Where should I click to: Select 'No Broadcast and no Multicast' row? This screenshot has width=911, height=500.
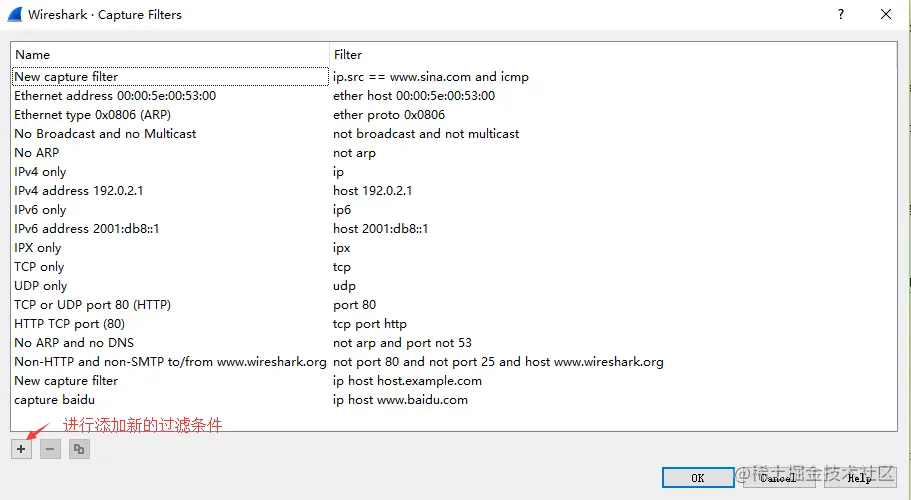point(105,134)
